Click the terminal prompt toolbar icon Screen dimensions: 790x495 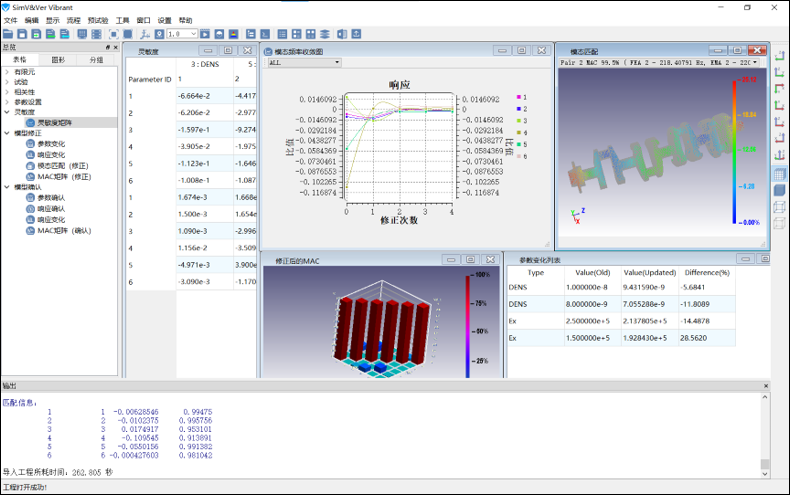pyautogui.click(x=265, y=34)
